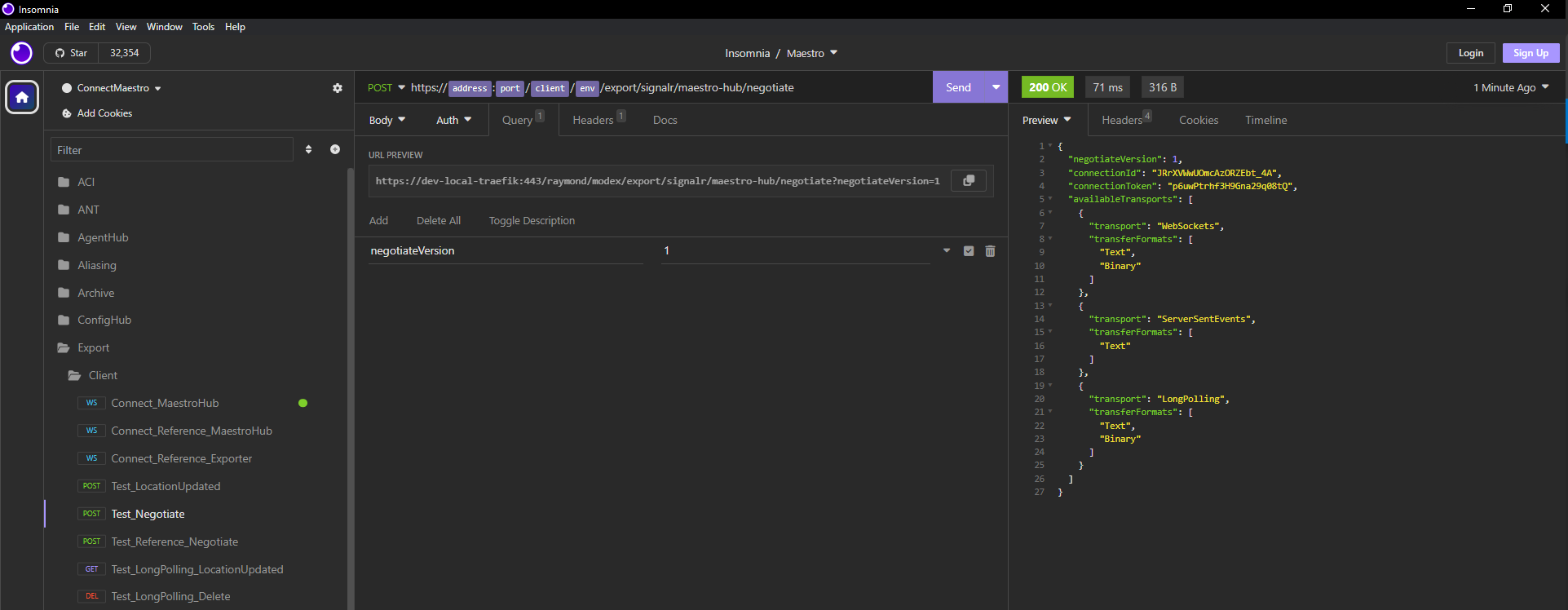This screenshot has width=1568, height=610.
Task: Open the 1 Minute Ago history dropdown
Action: (x=1511, y=87)
